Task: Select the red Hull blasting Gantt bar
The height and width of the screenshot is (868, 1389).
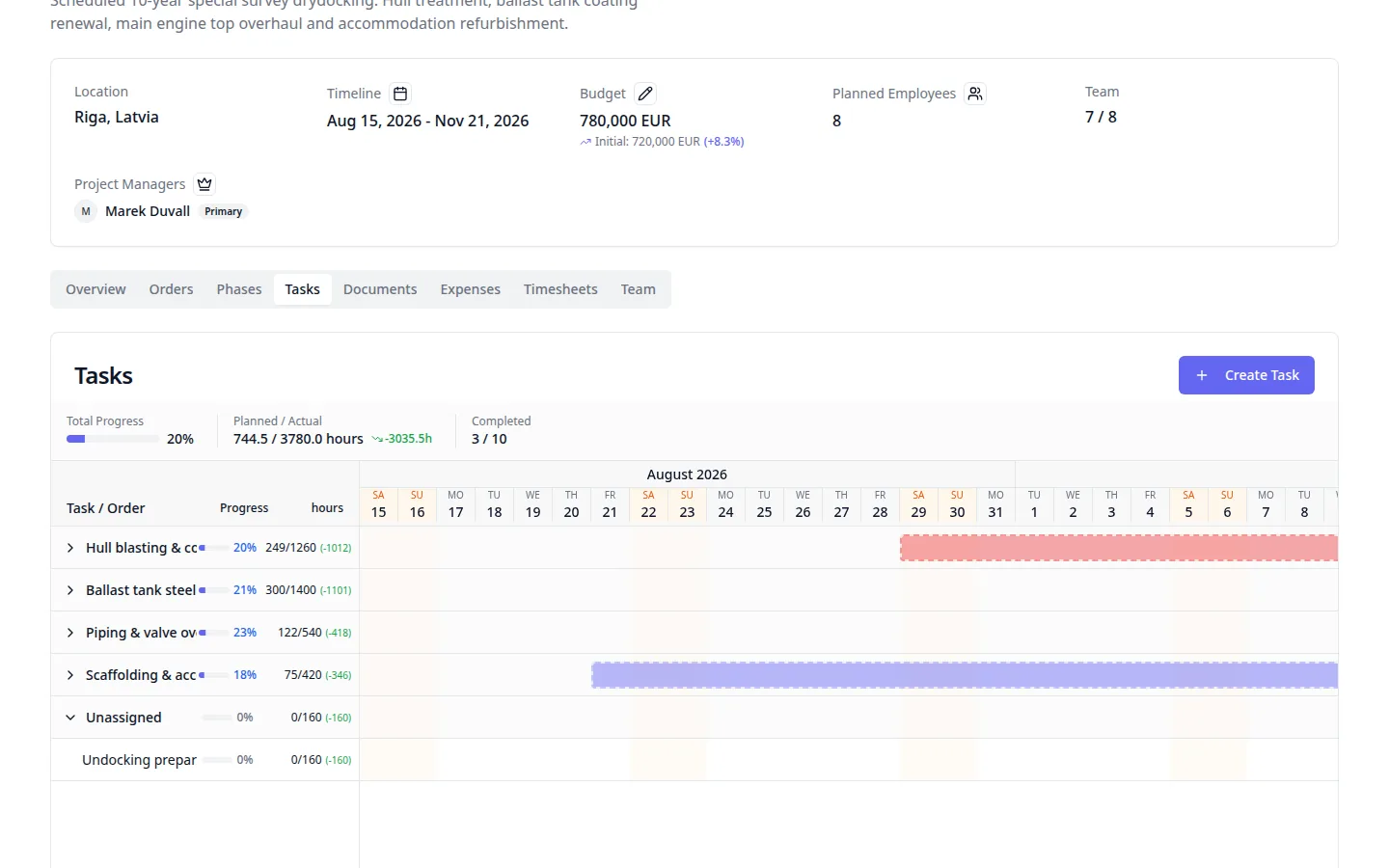Action: click(1119, 548)
